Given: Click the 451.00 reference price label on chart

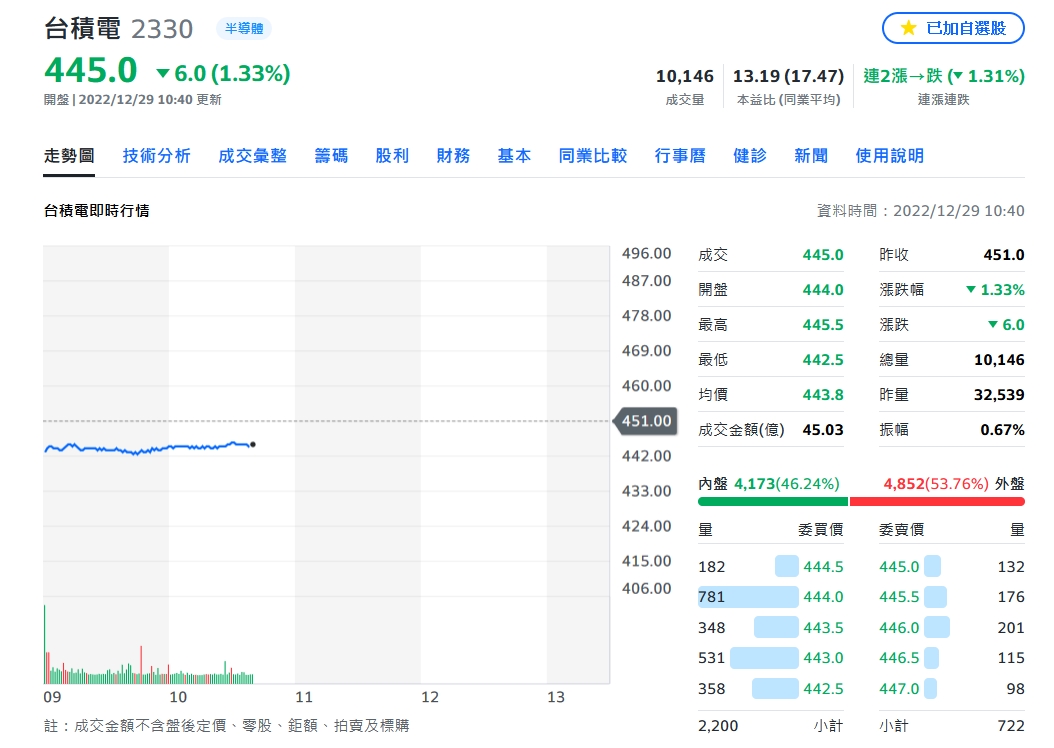Looking at the screenshot, I should 645,421.
